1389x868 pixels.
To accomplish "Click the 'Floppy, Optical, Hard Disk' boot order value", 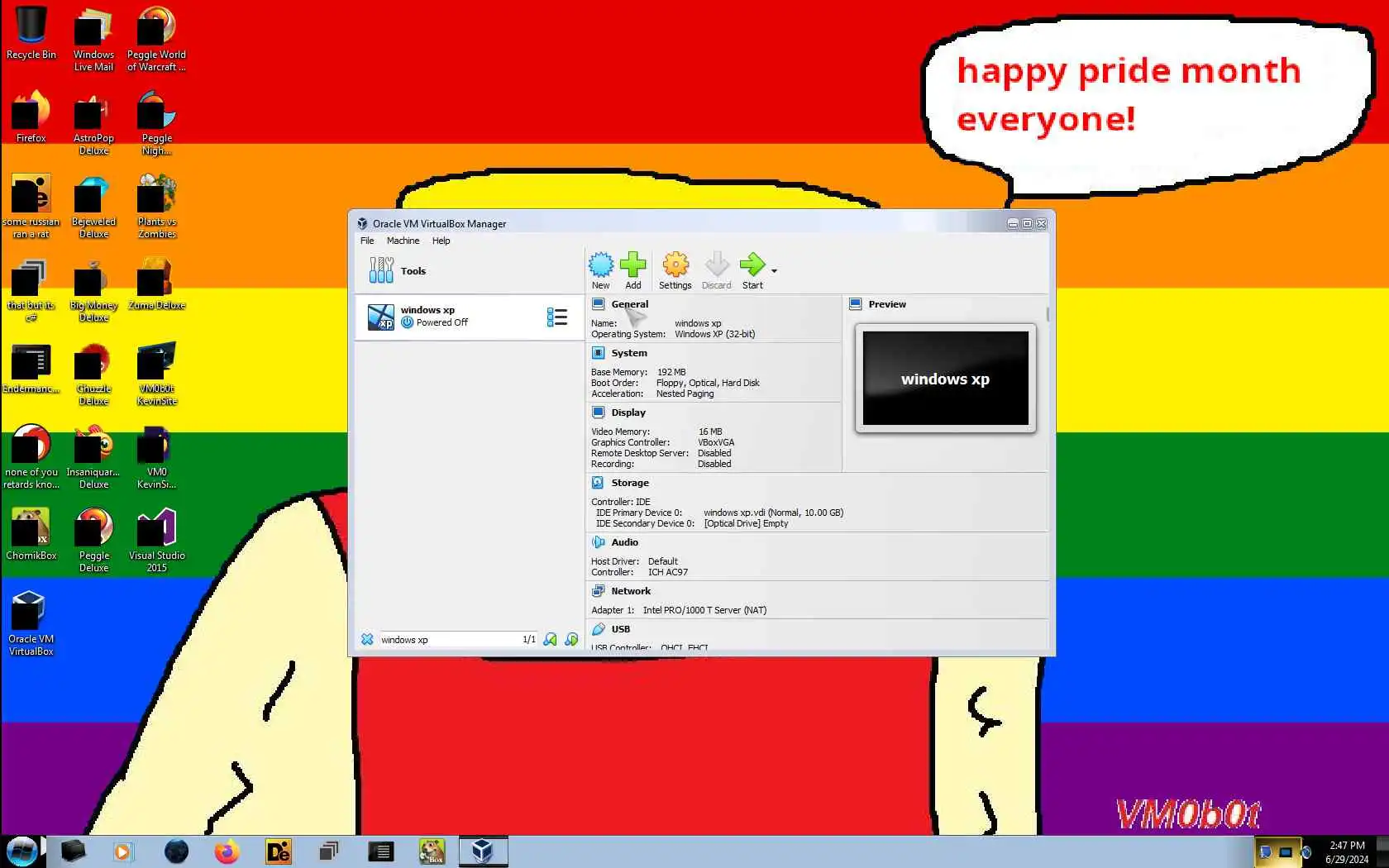I will 708,383.
